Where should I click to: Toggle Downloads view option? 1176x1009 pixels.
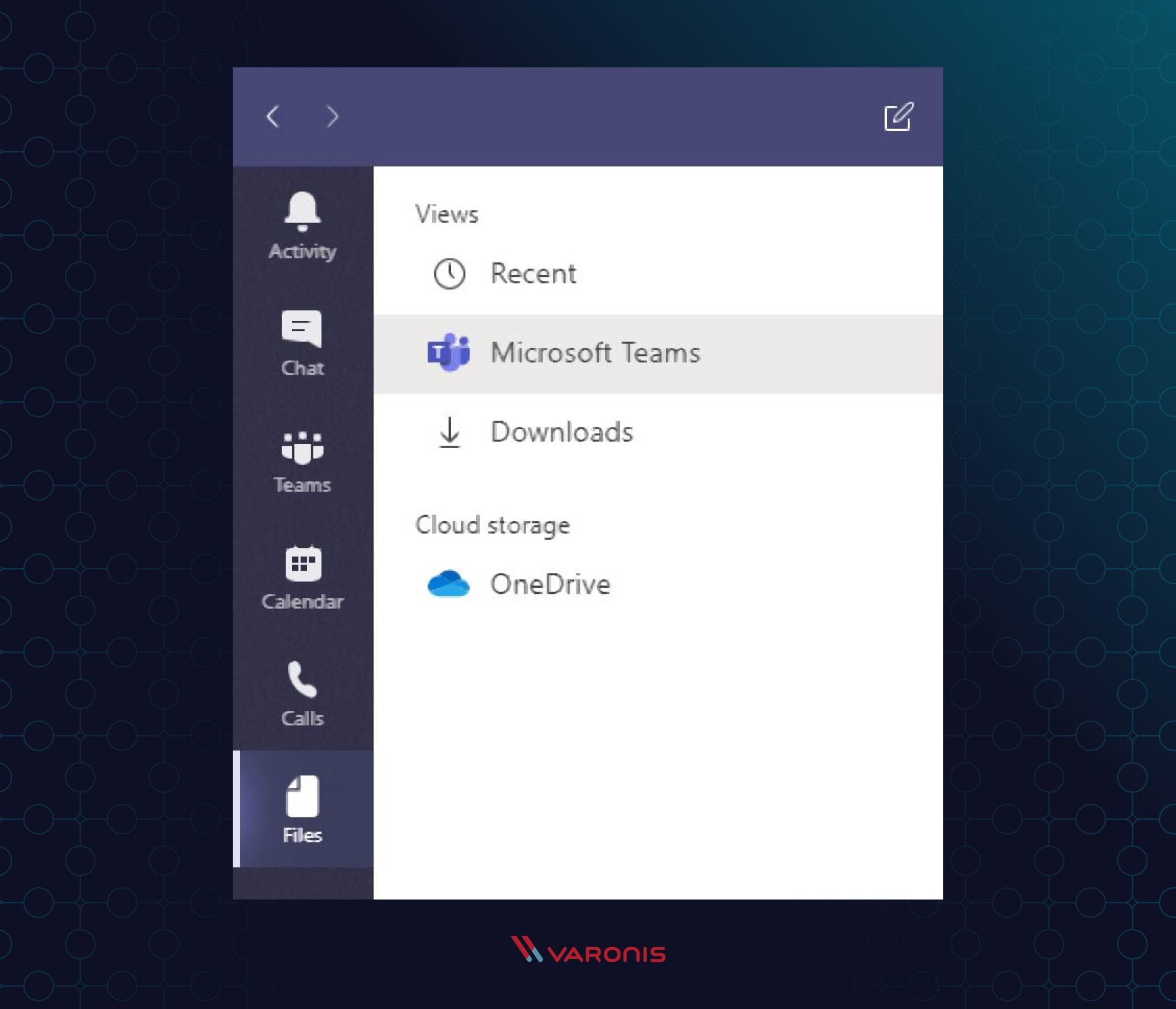click(563, 432)
